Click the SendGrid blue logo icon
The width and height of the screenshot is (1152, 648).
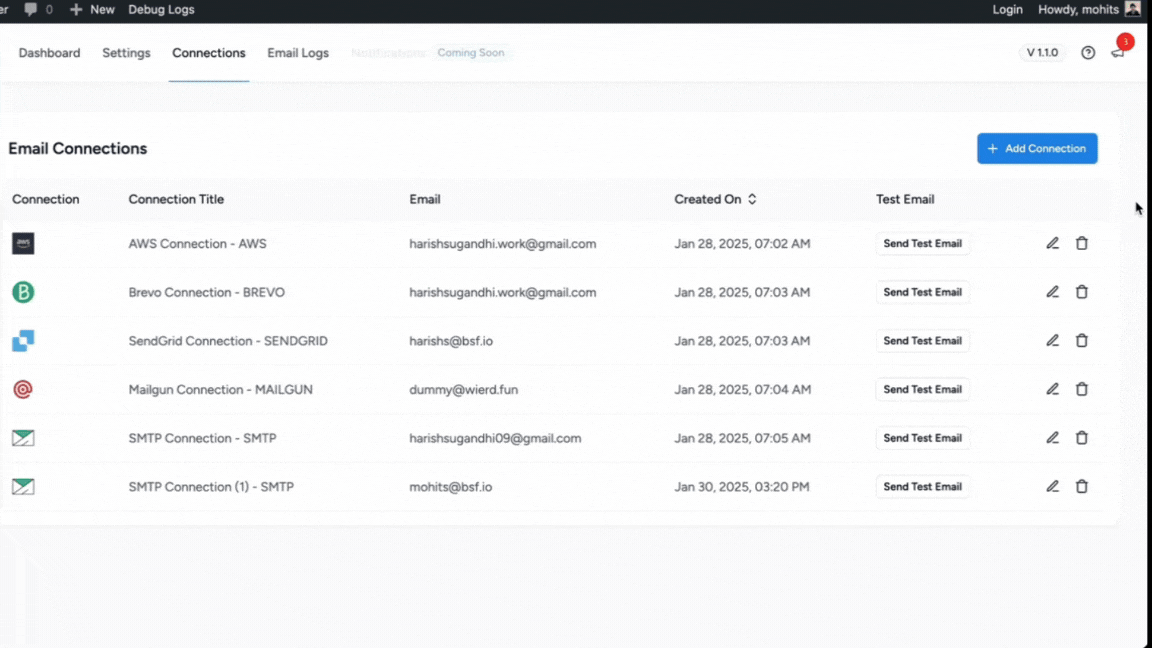point(23,340)
